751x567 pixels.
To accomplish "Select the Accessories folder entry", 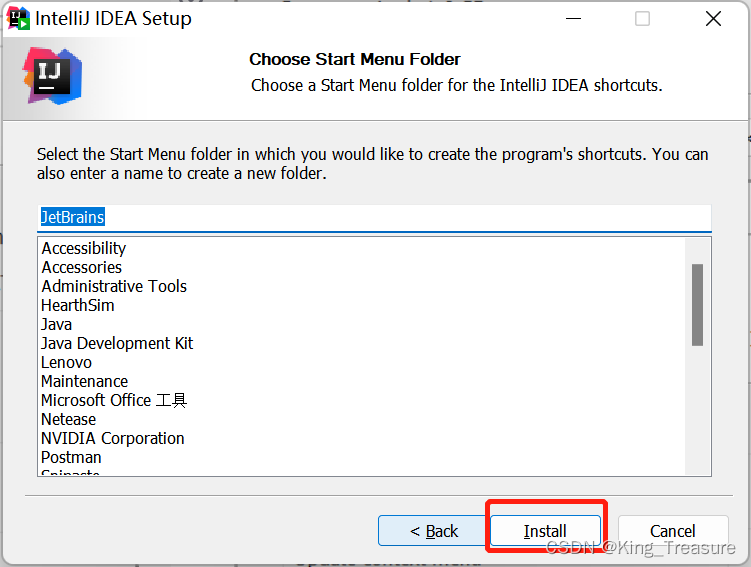I will pos(82,267).
